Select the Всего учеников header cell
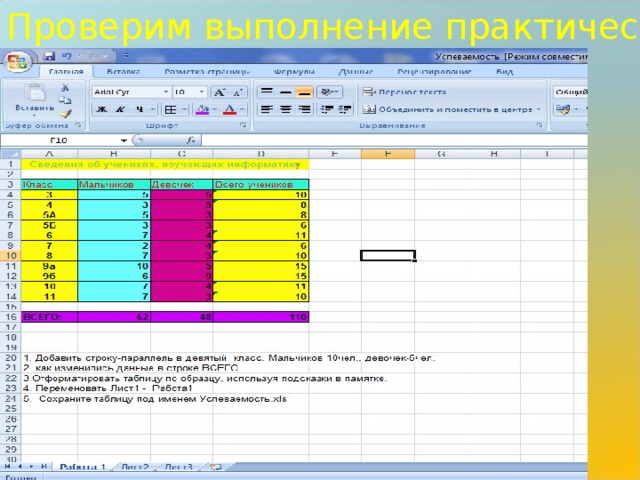The height and width of the screenshot is (480, 640). pyautogui.click(x=261, y=184)
